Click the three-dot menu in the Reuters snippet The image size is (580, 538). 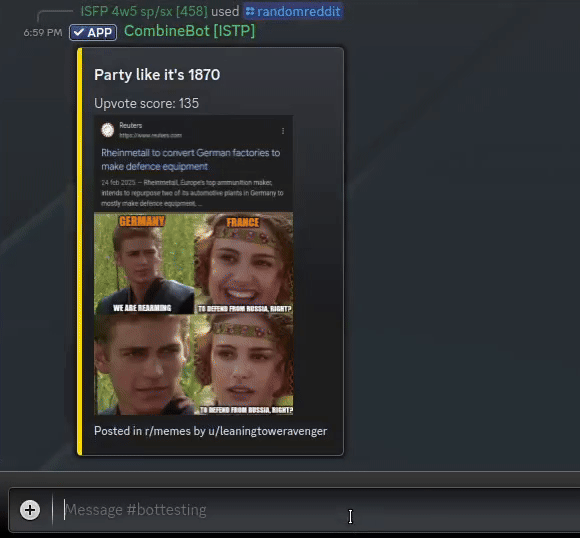click(283, 131)
